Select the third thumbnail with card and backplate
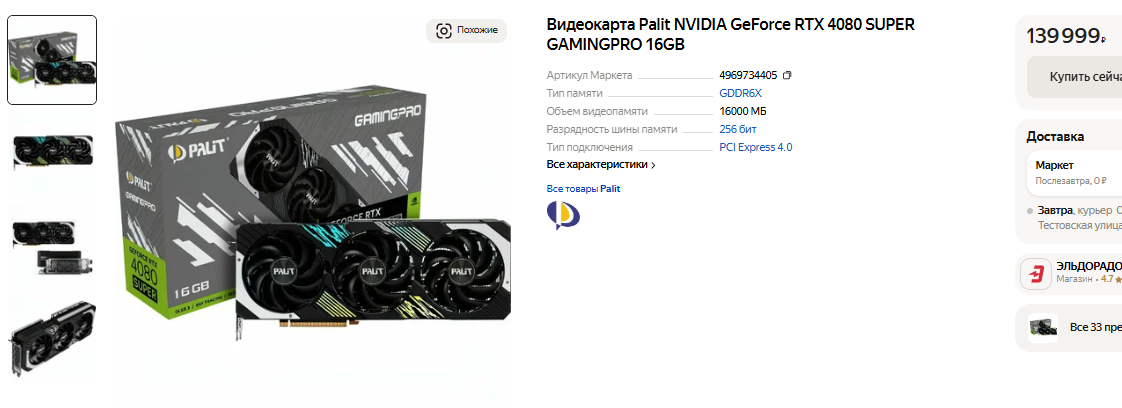 (x=52, y=247)
